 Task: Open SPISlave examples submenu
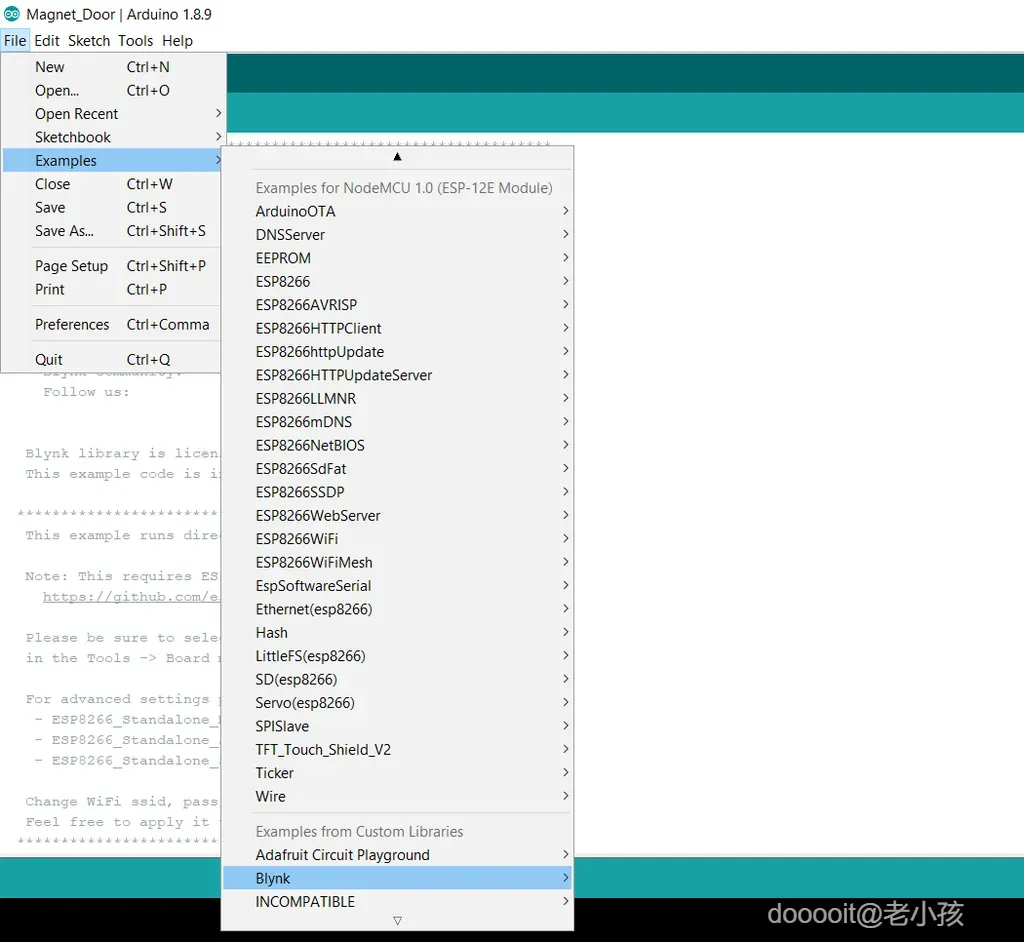[397, 726]
